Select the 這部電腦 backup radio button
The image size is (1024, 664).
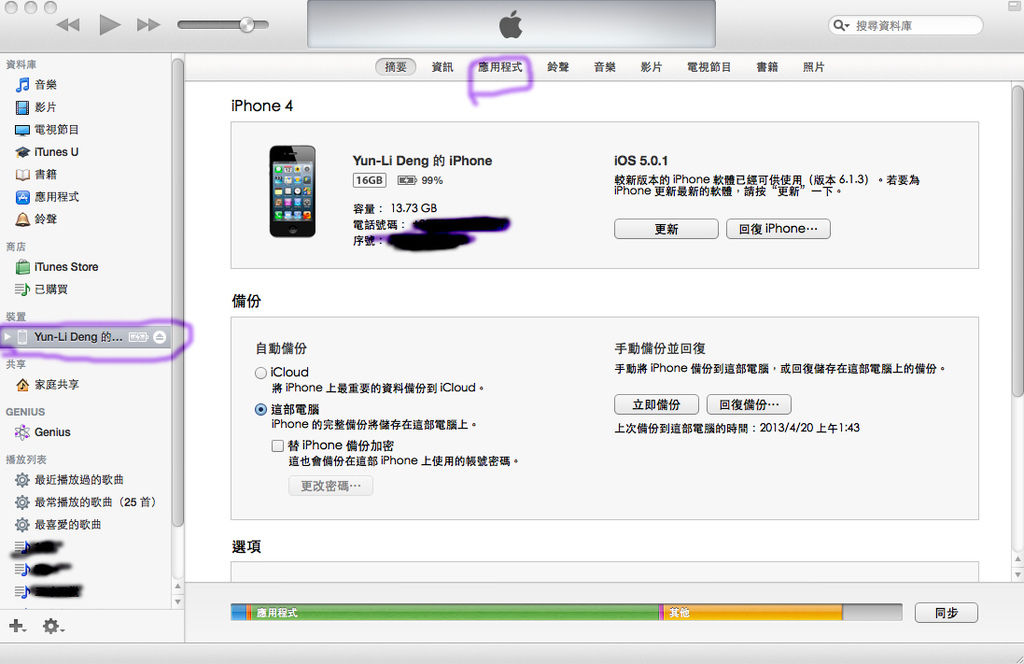pyautogui.click(x=261, y=410)
